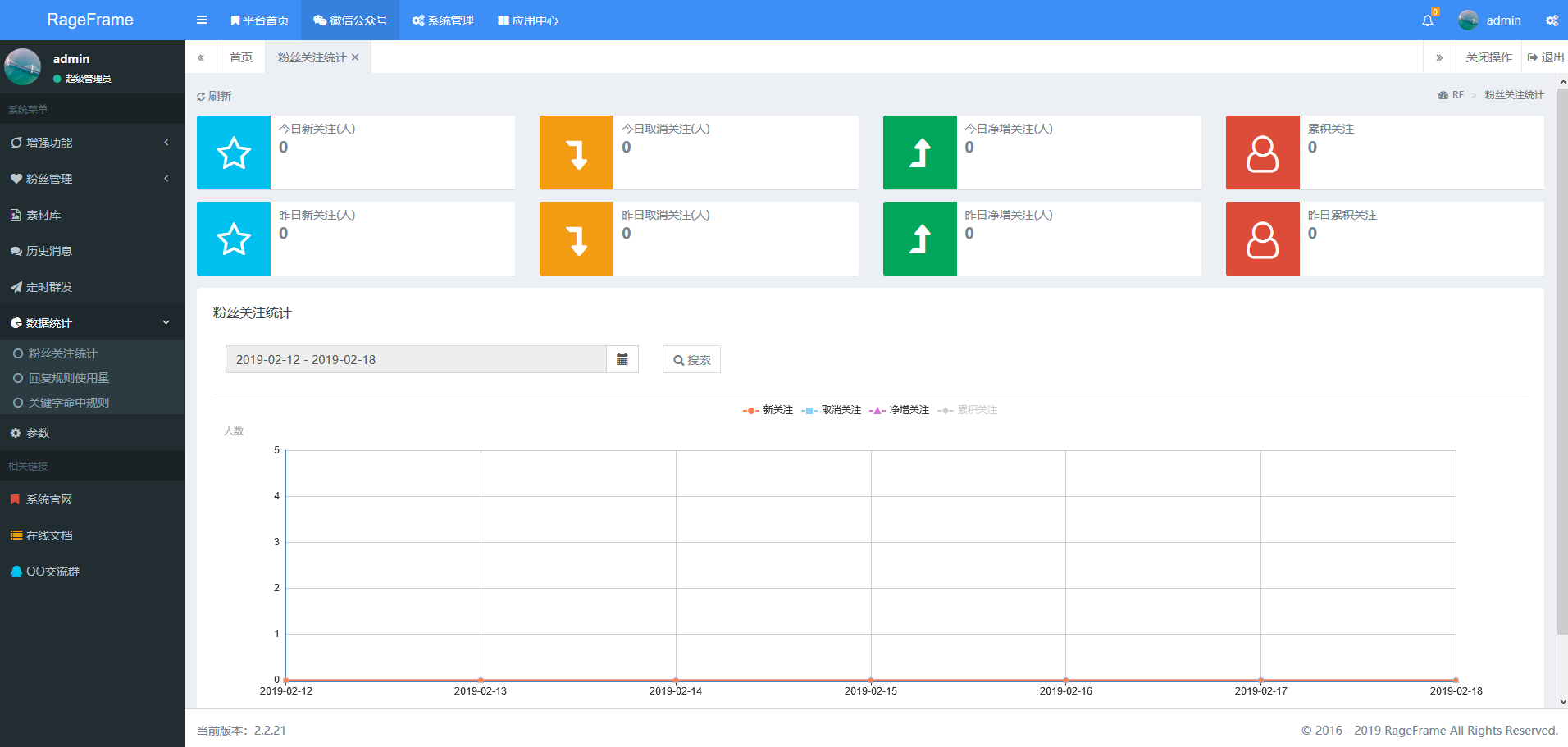Click the admin avatar in the top bar
Image resolution: width=1568 pixels, height=747 pixels.
point(1468,20)
